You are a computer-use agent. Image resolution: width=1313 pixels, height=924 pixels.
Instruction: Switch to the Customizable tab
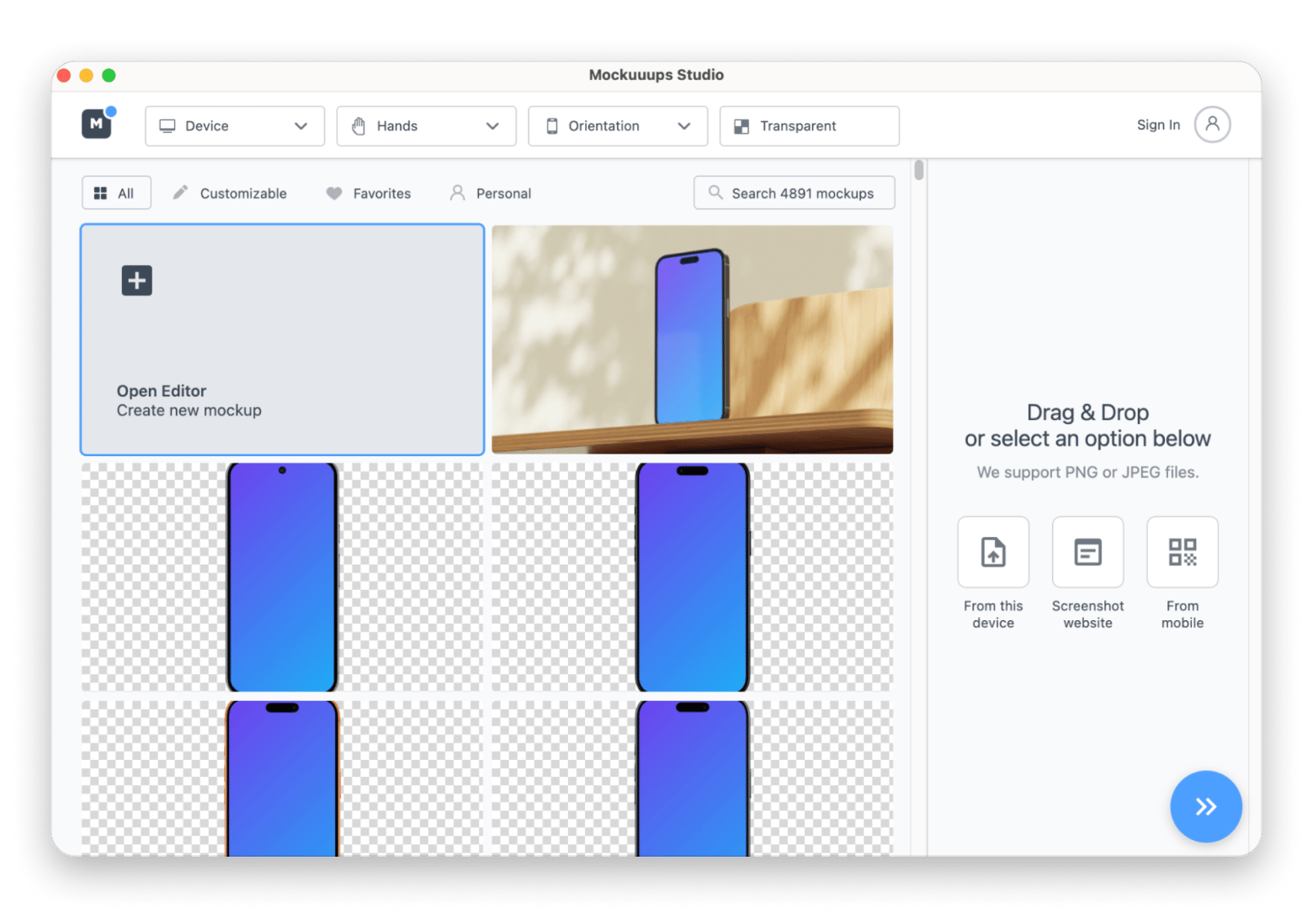tap(230, 194)
